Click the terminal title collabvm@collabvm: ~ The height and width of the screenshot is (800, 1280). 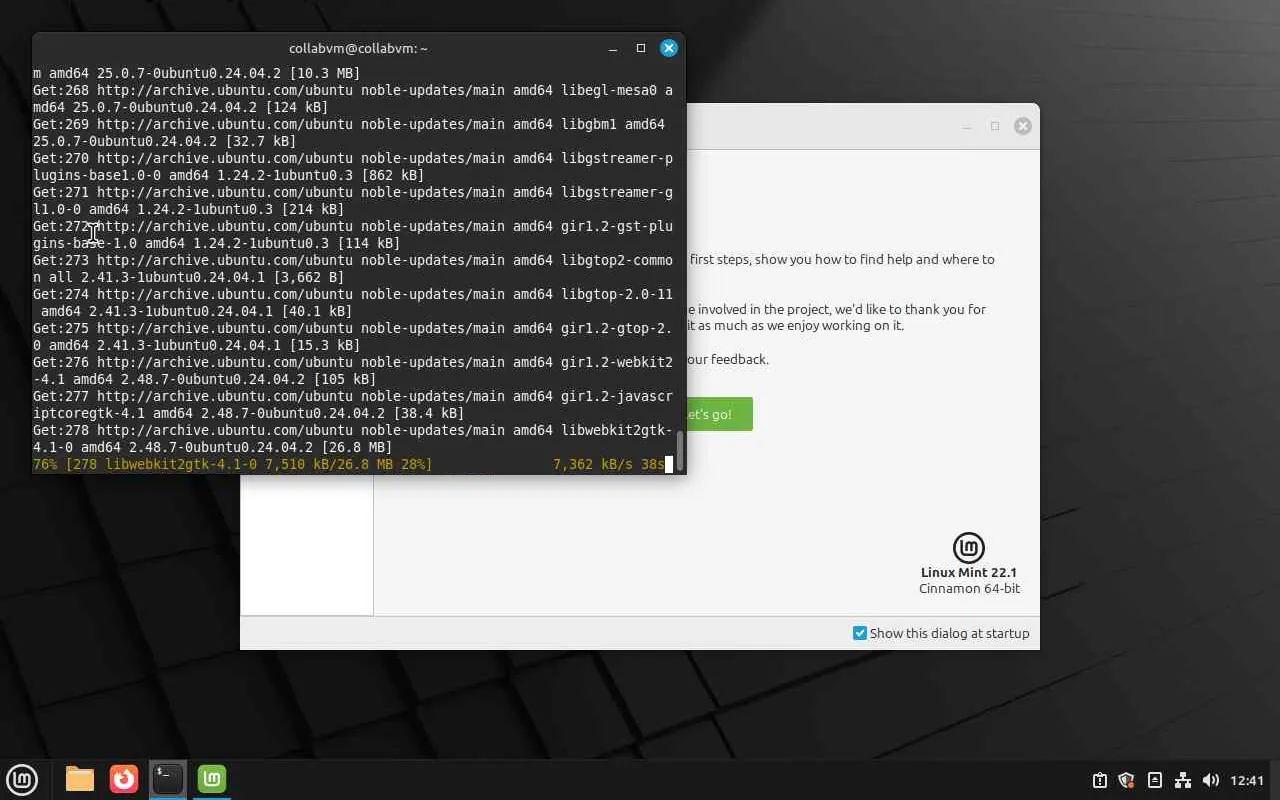pyautogui.click(x=358, y=48)
